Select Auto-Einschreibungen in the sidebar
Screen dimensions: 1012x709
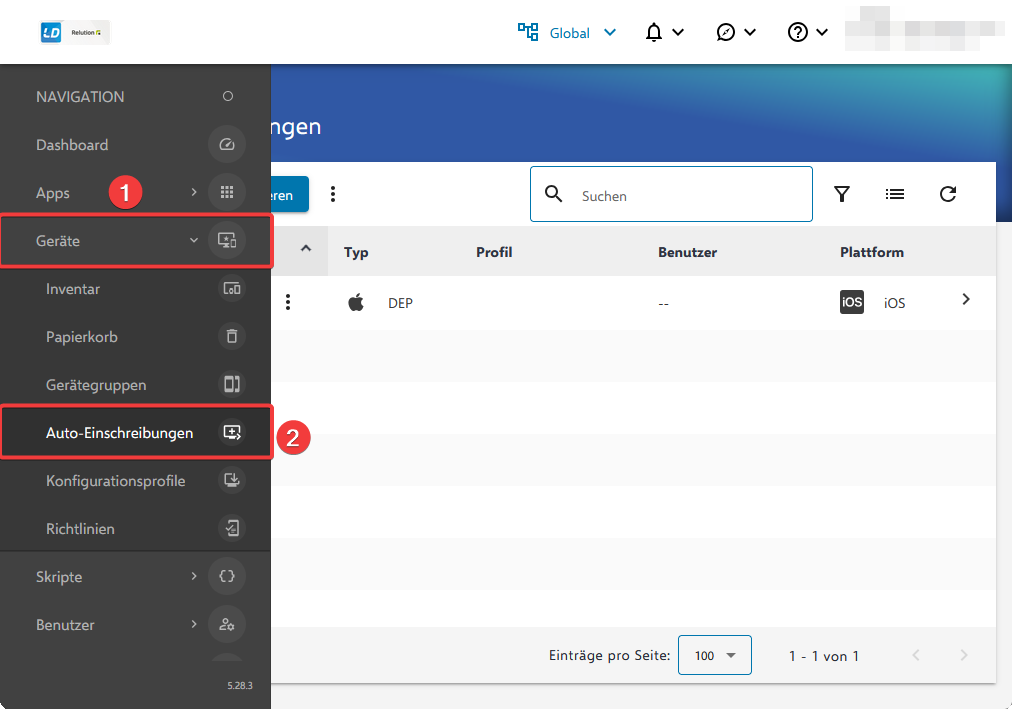(119, 433)
